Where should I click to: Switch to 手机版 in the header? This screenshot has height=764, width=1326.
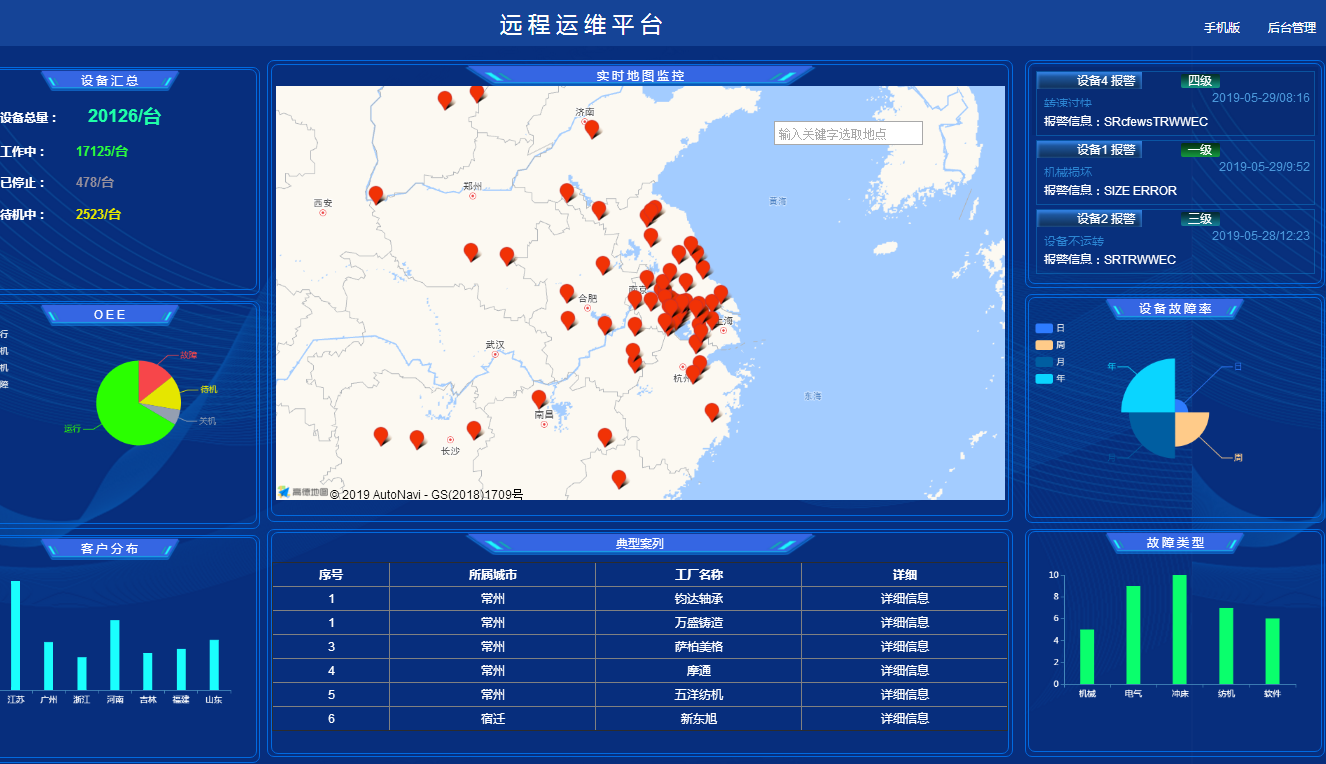(x=1221, y=28)
